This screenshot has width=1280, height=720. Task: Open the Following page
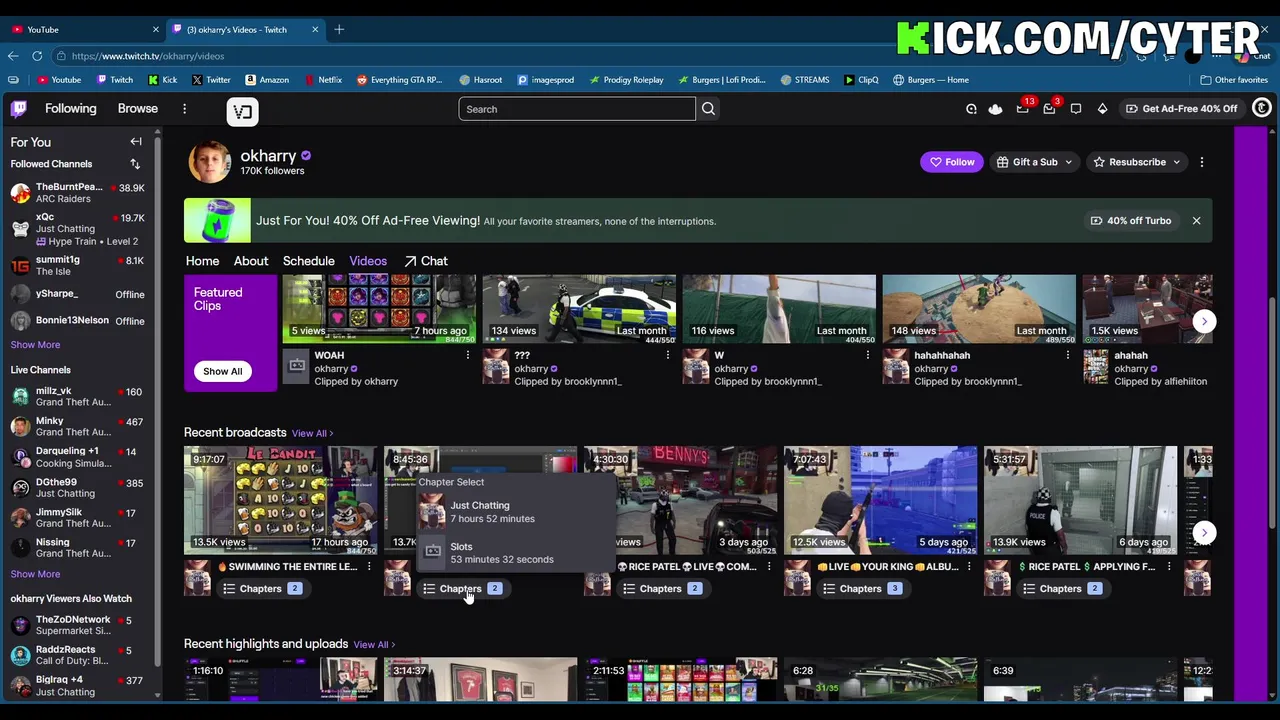point(70,109)
